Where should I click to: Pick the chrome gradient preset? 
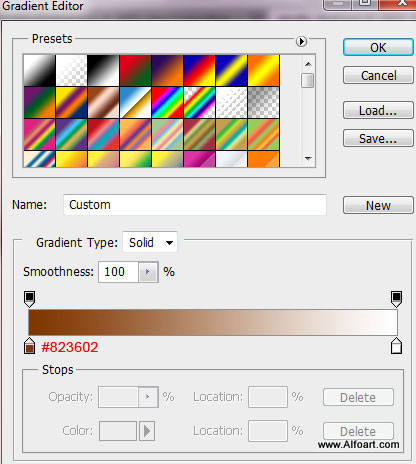(x=135, y=102)
